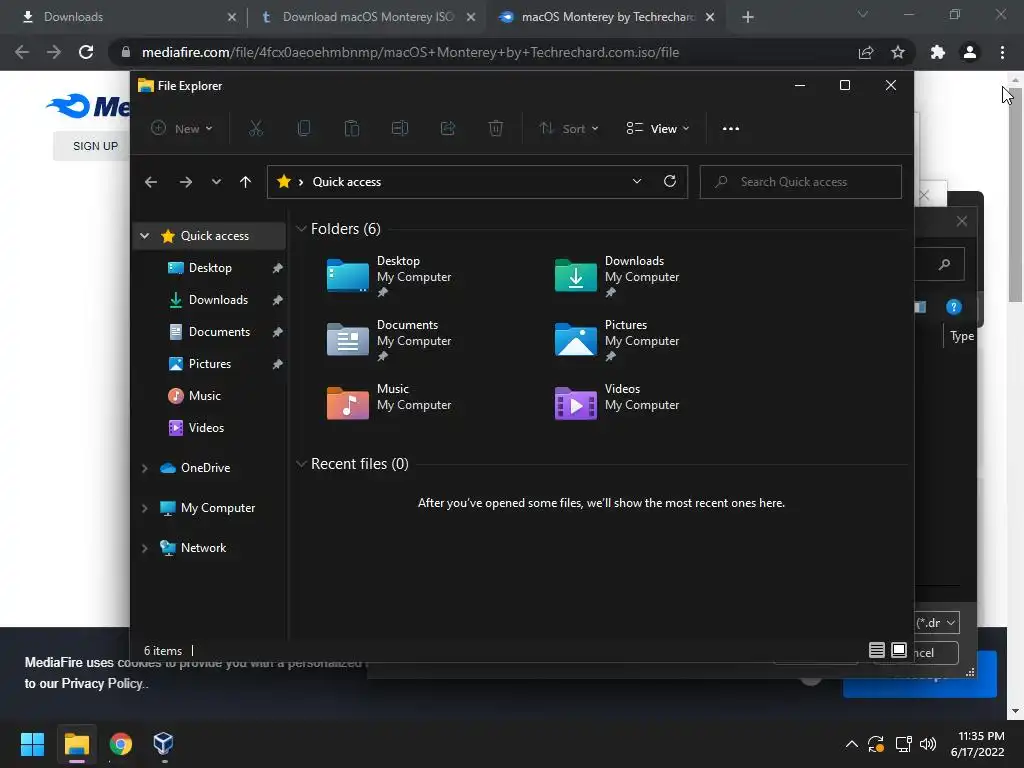The image size is (1024, 768).
Task: Open the See more ellipsis menu
Action: pos(731,129)
